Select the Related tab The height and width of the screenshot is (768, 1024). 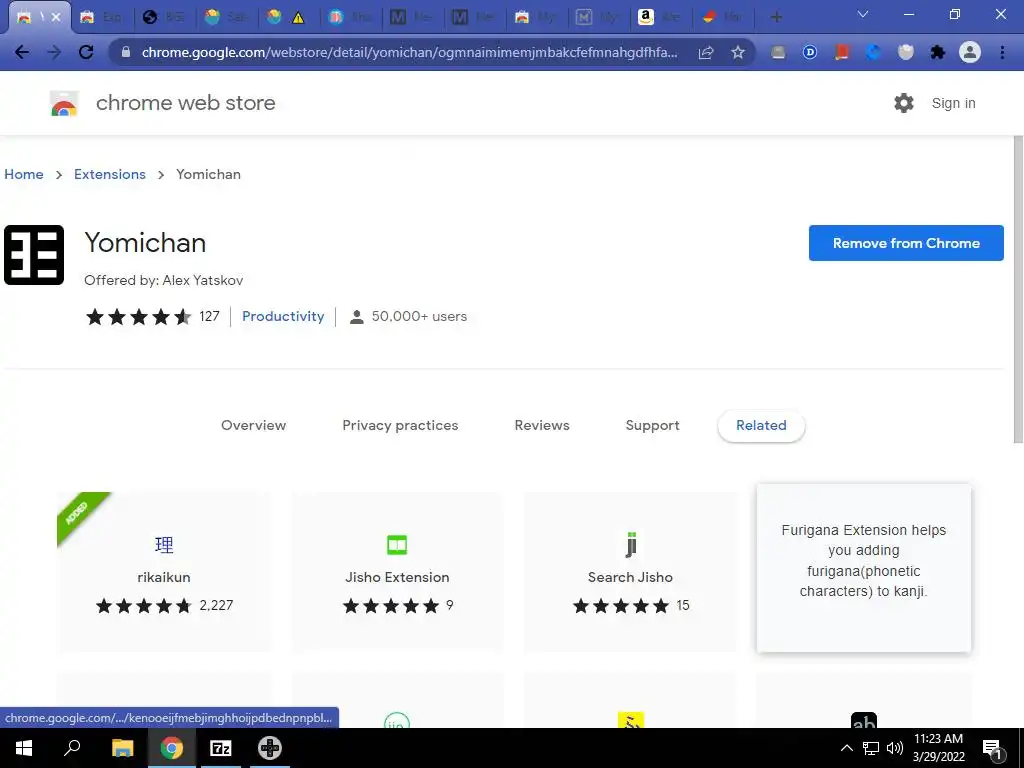tap(761, 425)
